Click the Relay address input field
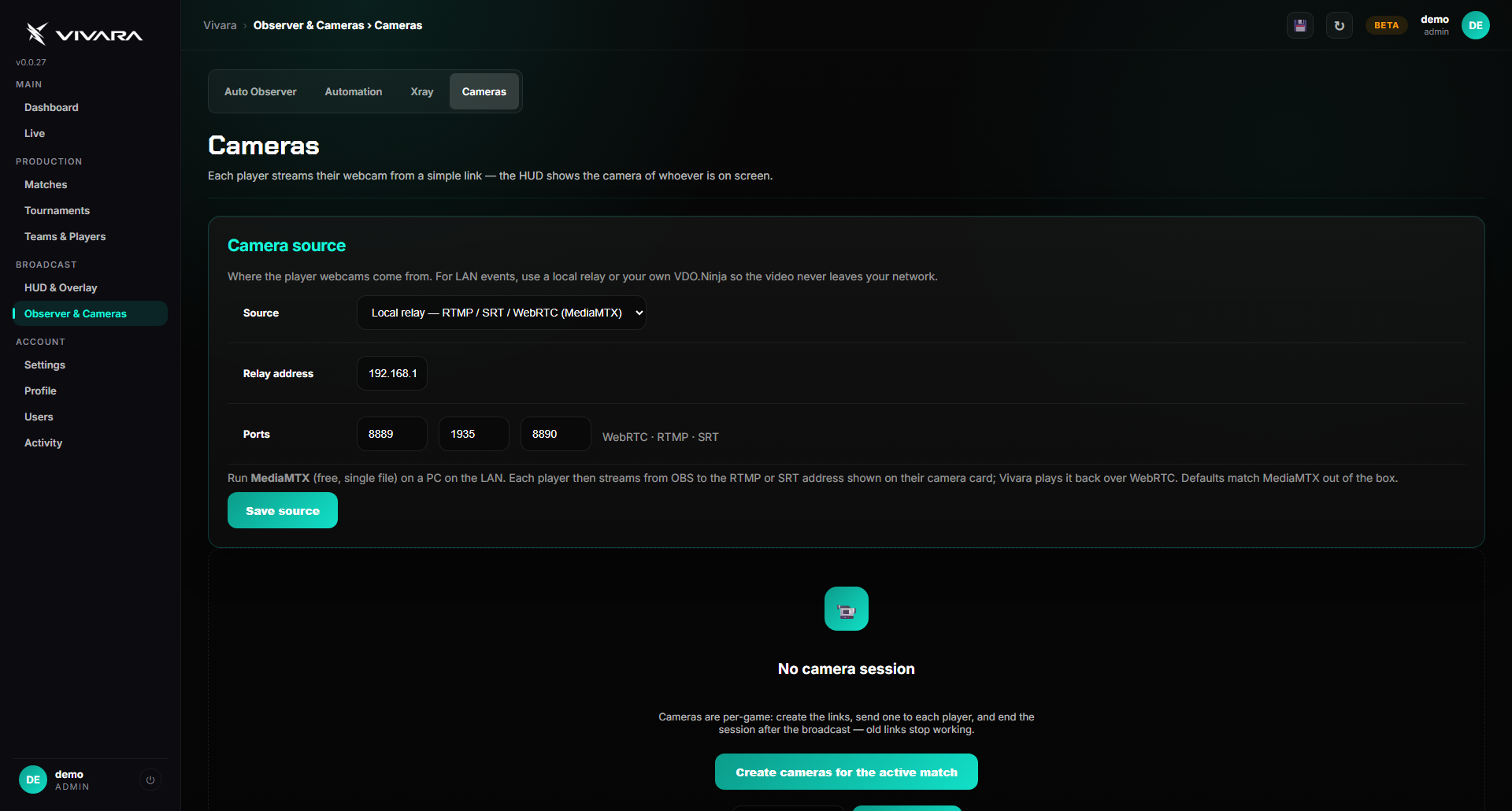This screenshot has height=811, width=1512. click(392, 373)
